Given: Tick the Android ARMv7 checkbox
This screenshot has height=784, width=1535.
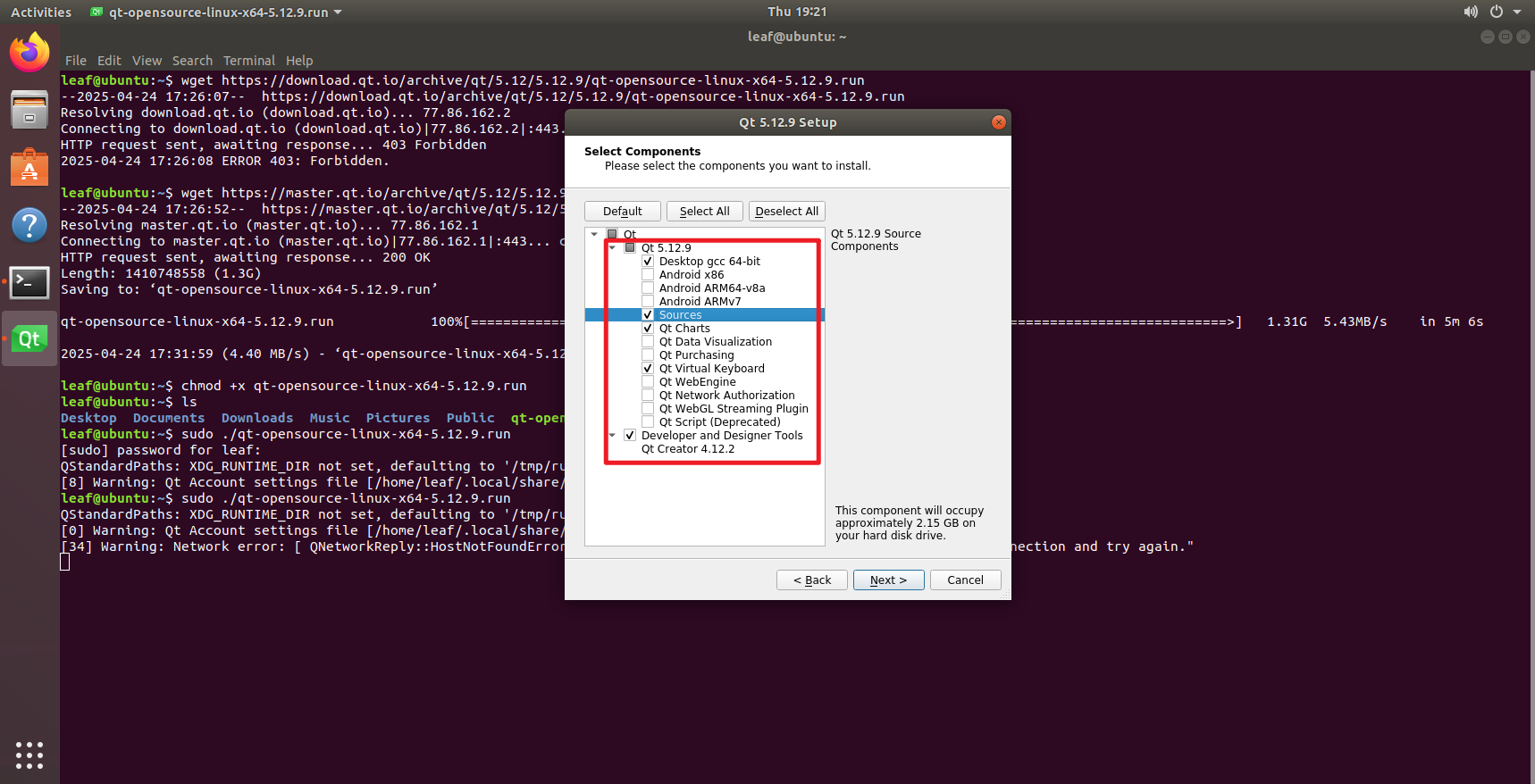Looking at the screenshot, I should click(648, 302).
